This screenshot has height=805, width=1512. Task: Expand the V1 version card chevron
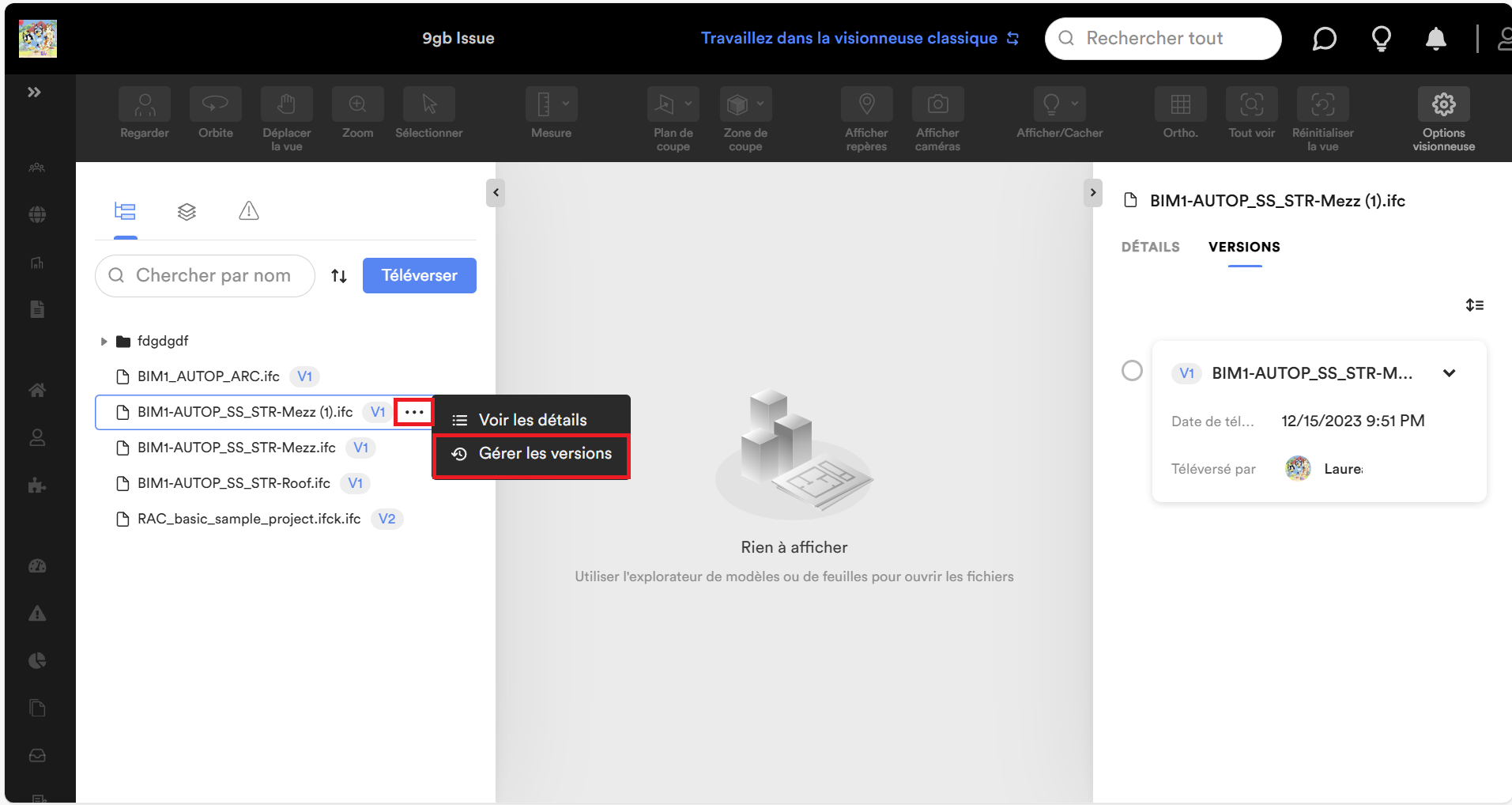1449,373
